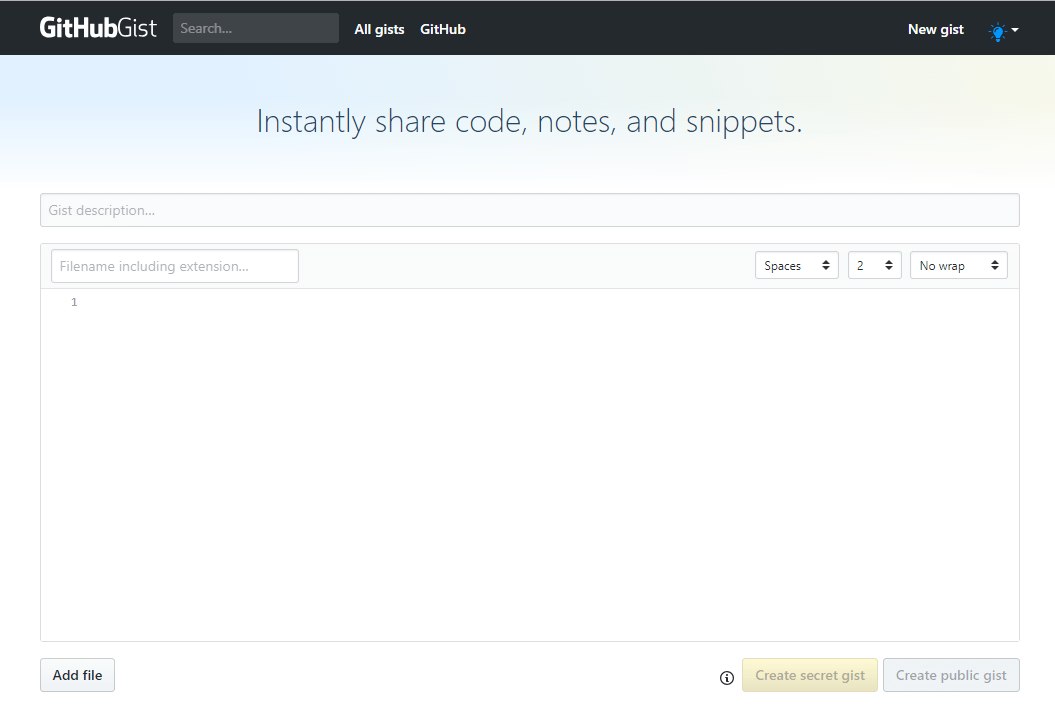Image resolution: width=1055 pixels, height=708 pixels.
Task: Open the indent size dropdown showing 2
Action: pos(874,266)
